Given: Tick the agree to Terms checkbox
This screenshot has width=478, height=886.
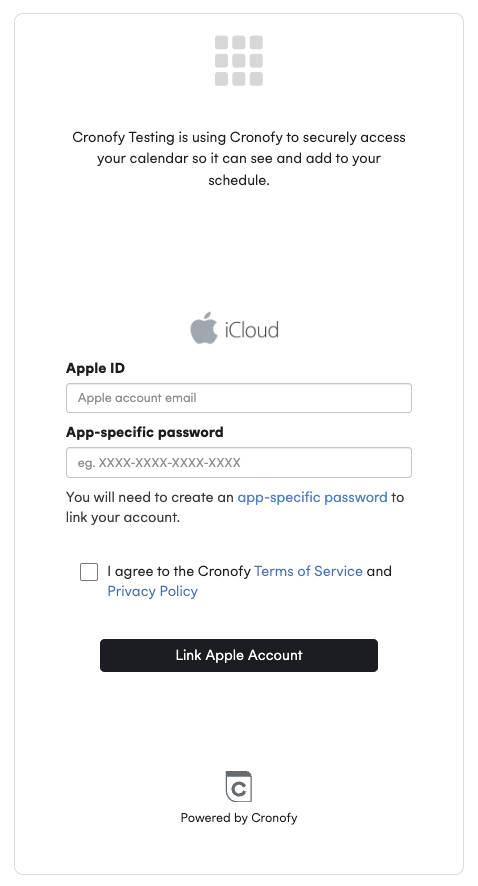Looking at the screenshot, I should pos(89,572).
